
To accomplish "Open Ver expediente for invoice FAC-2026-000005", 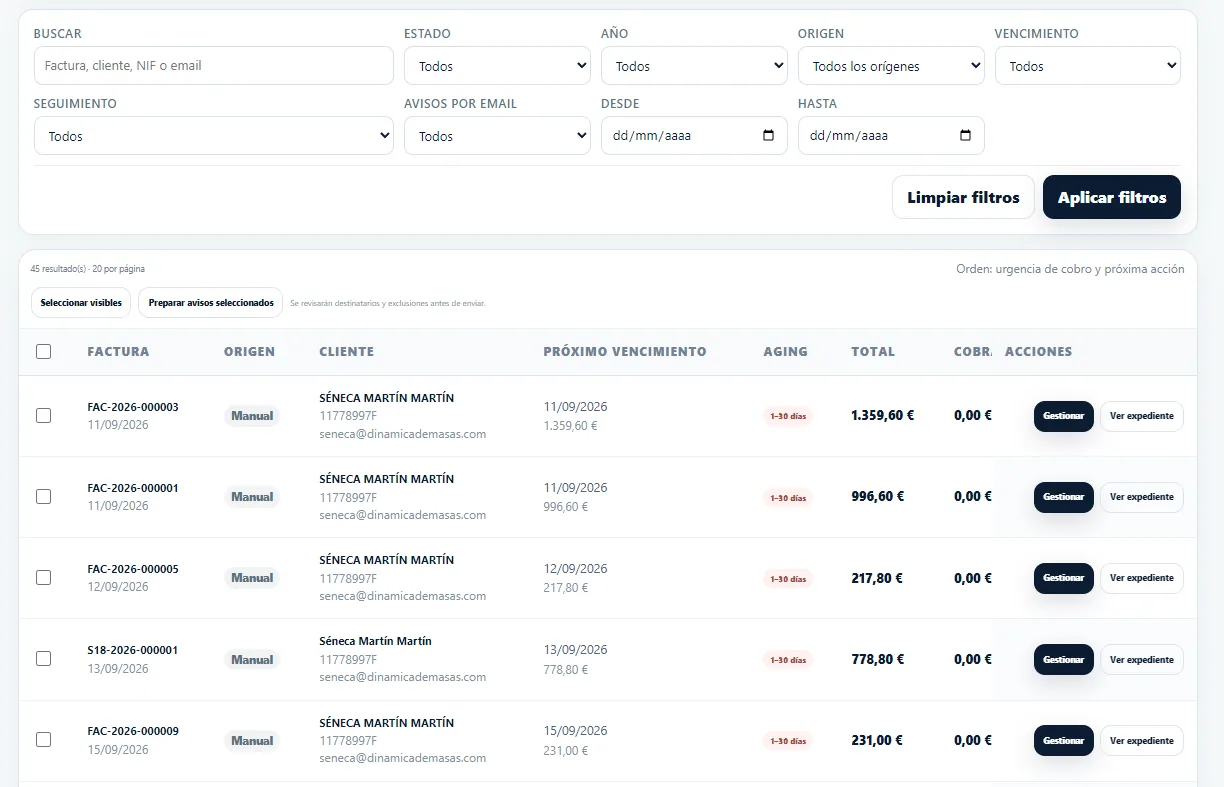I will pyautogui.click(x=1142, y=578).
